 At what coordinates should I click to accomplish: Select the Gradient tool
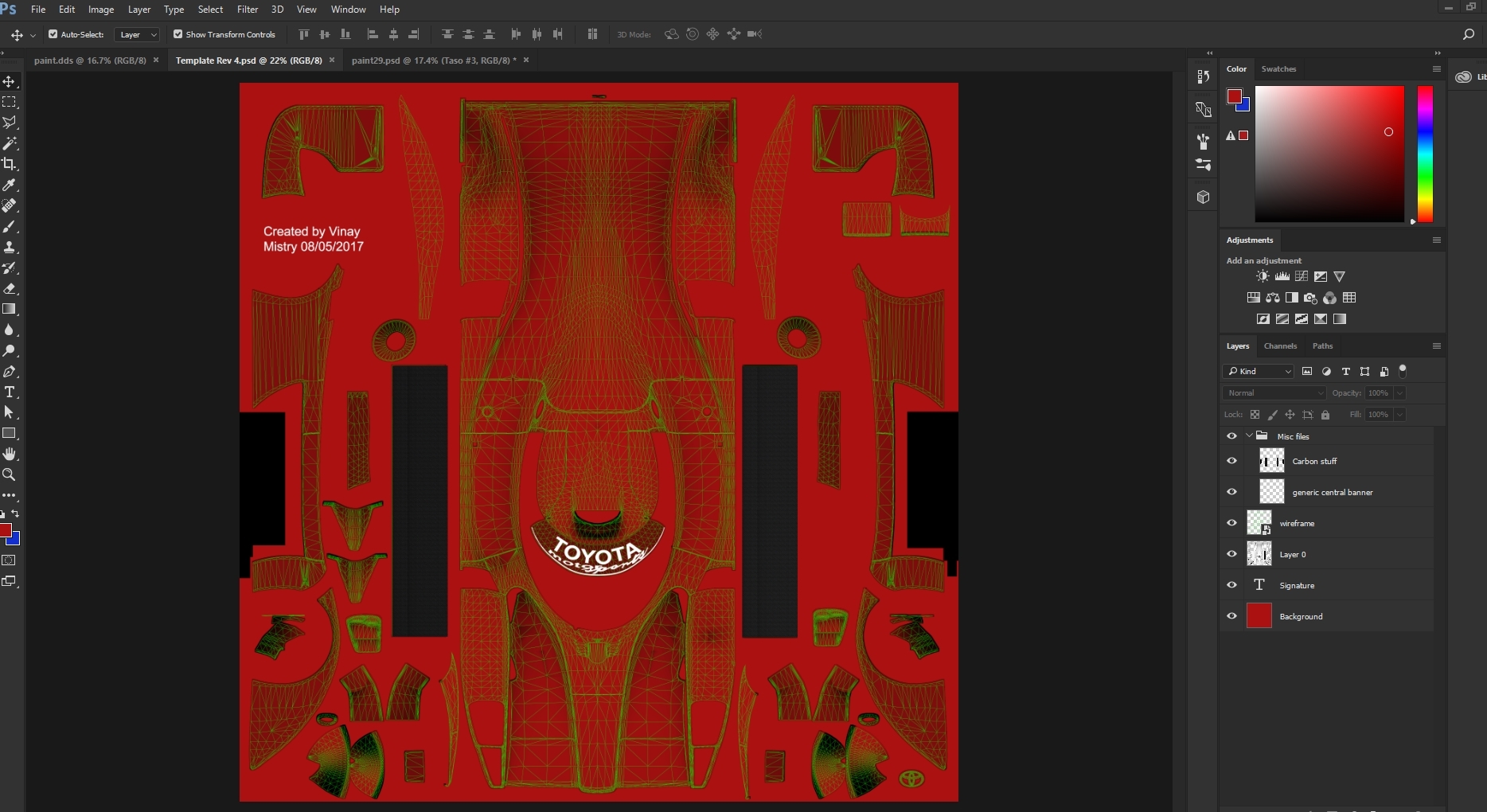tap(10, 309)
